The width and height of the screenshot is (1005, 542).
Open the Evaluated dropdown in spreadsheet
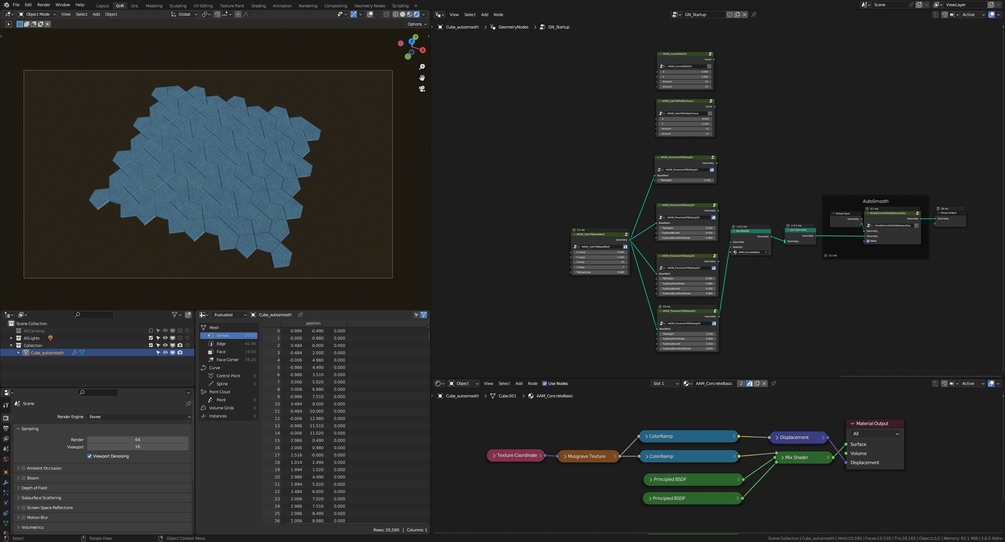[228, 315]
